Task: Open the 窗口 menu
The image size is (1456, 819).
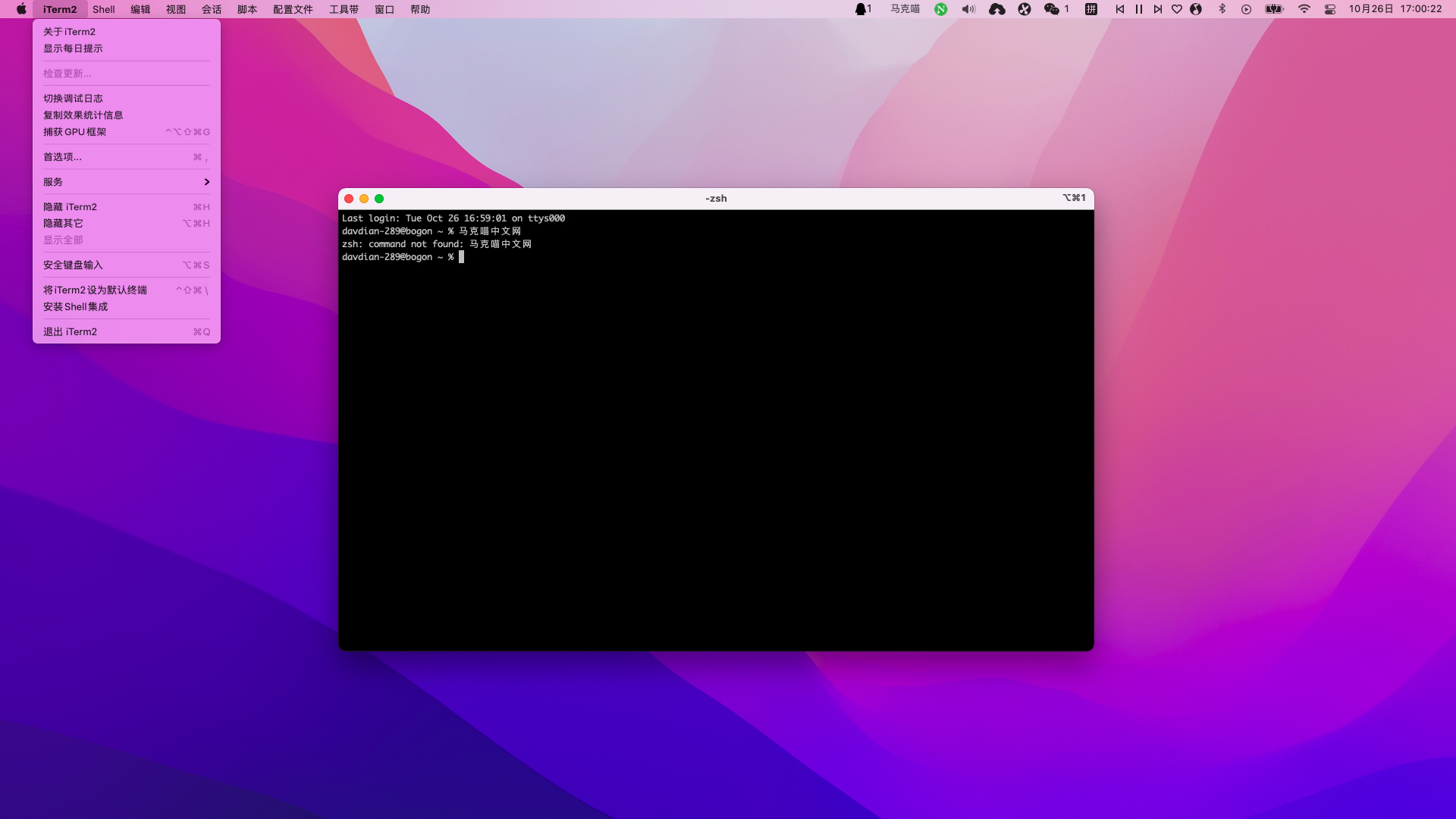Action: pos(384,9)
